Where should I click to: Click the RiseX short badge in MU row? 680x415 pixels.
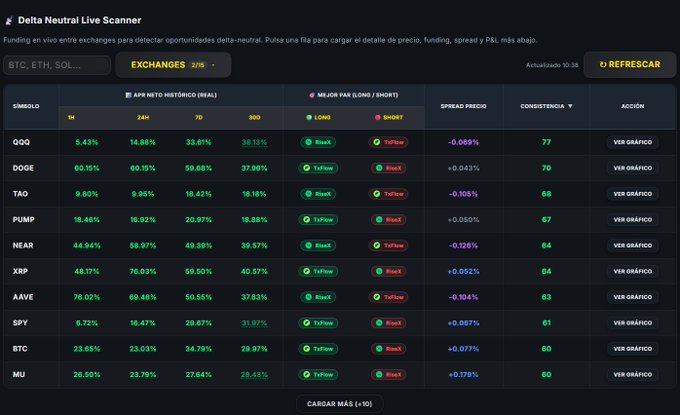tap(388, 375)
